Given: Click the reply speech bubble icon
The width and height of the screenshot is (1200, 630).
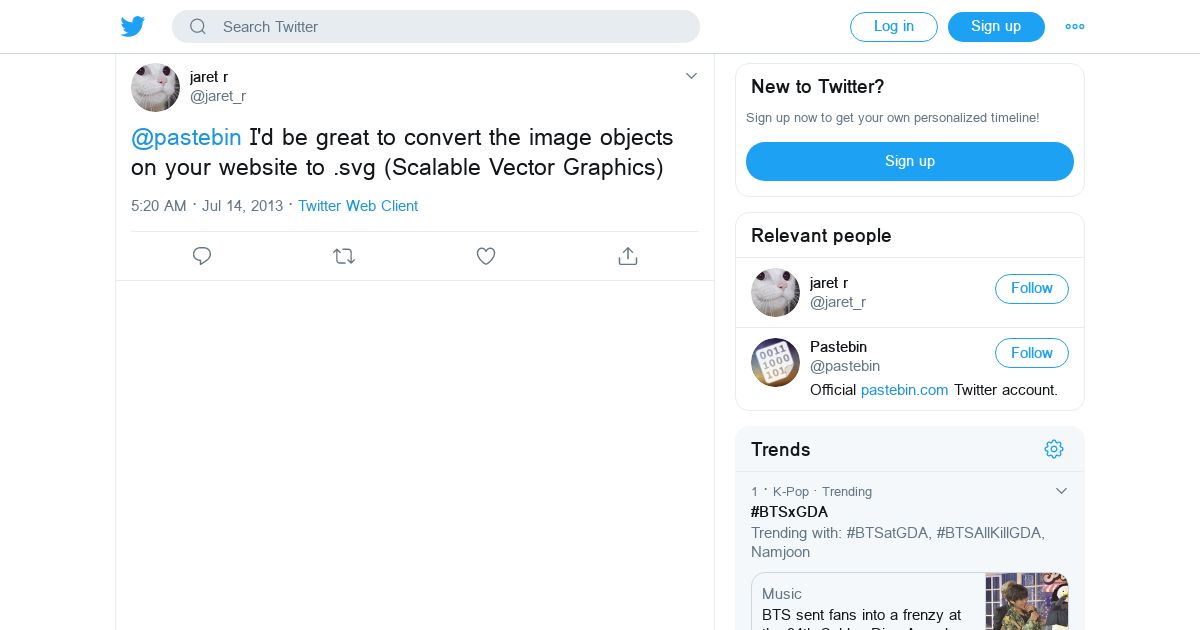Looking at the screenshot, I should tap(202, 256).
